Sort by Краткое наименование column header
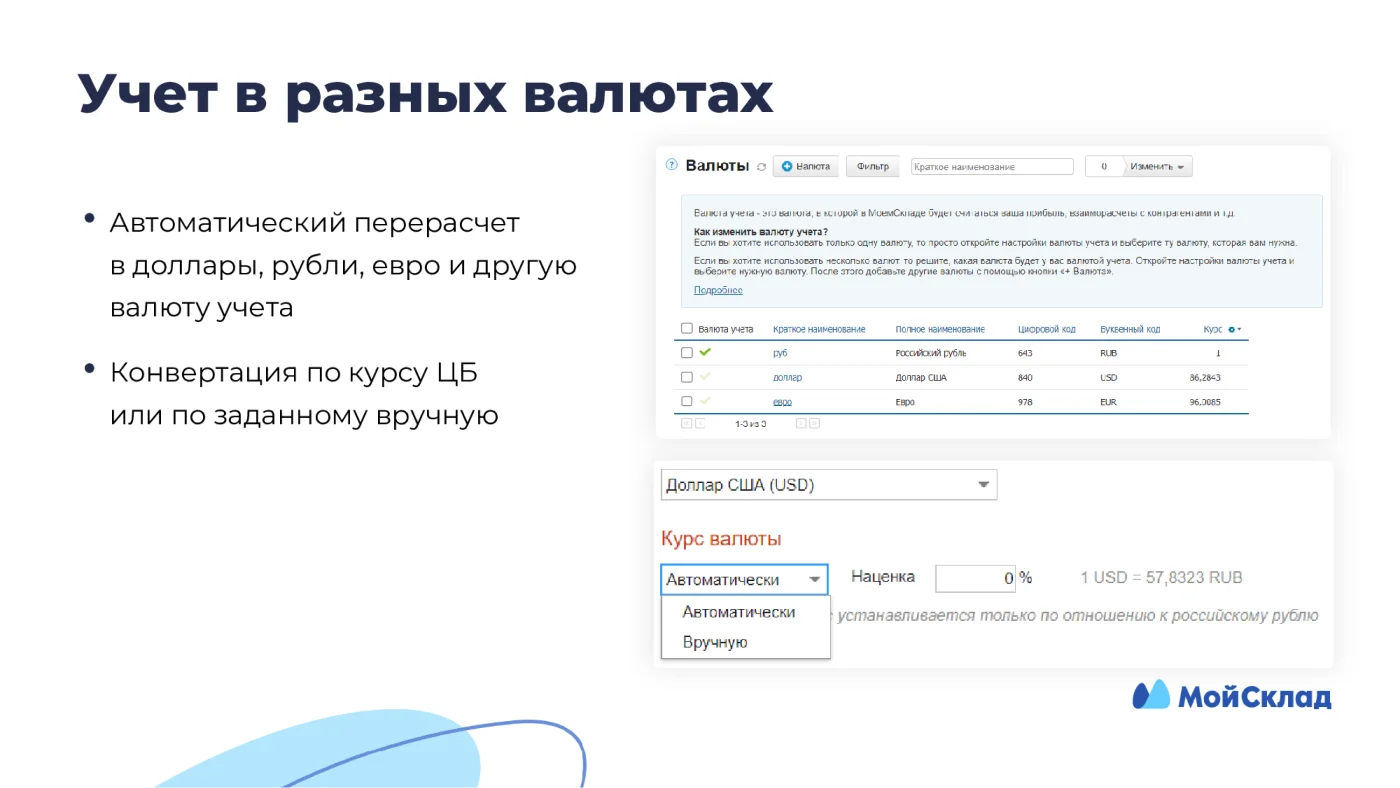1400x788 pixels. (x=819, y=329)
